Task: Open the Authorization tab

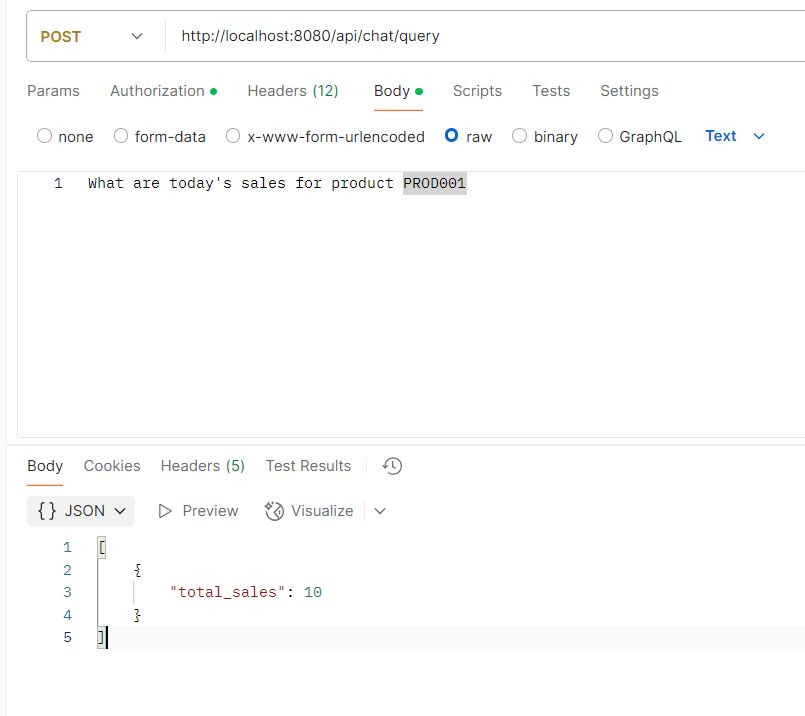Action: 163,91
